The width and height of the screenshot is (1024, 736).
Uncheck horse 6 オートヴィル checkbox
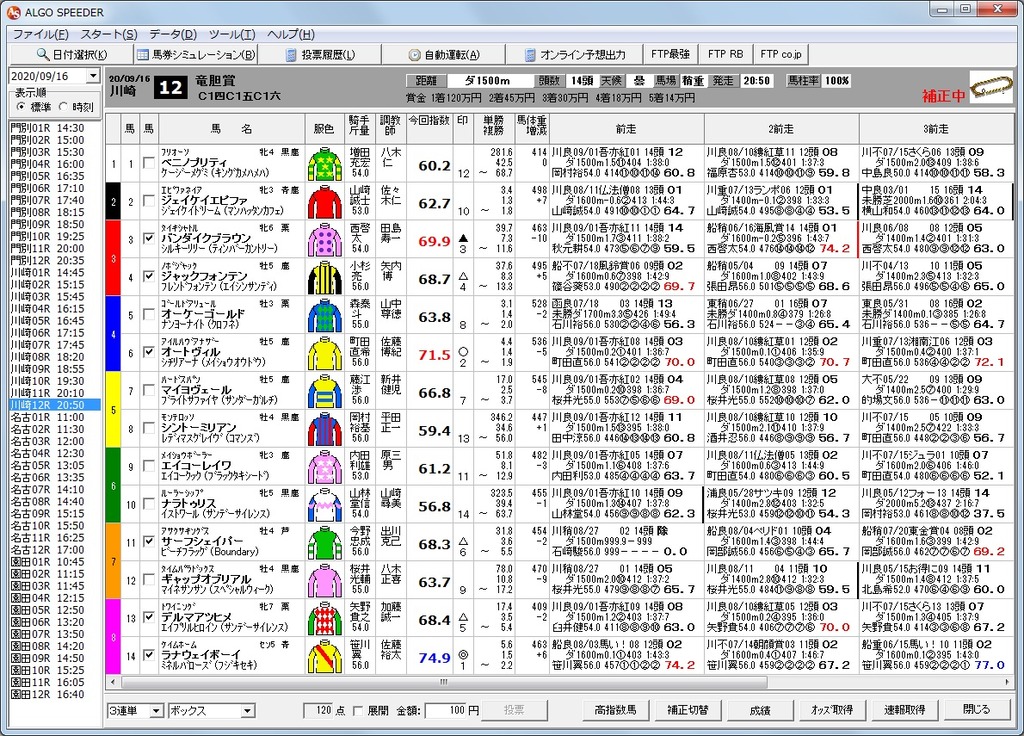[x=149, y=352]
